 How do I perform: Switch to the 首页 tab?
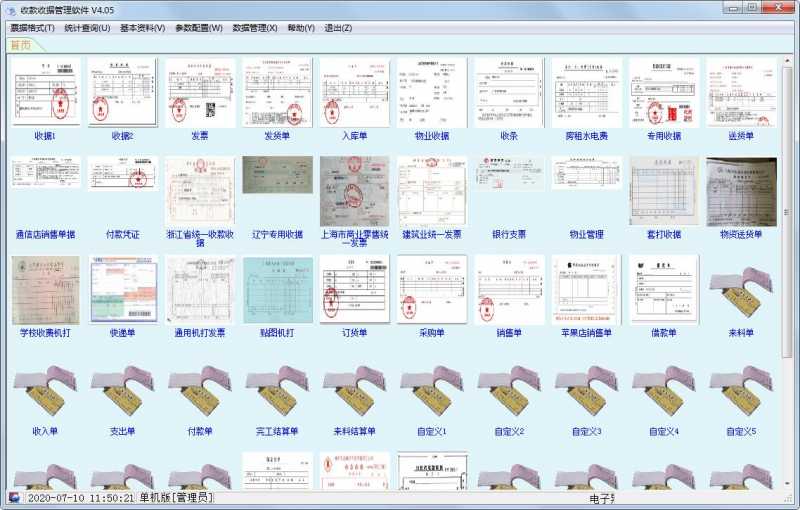click(x=21, y=45)
